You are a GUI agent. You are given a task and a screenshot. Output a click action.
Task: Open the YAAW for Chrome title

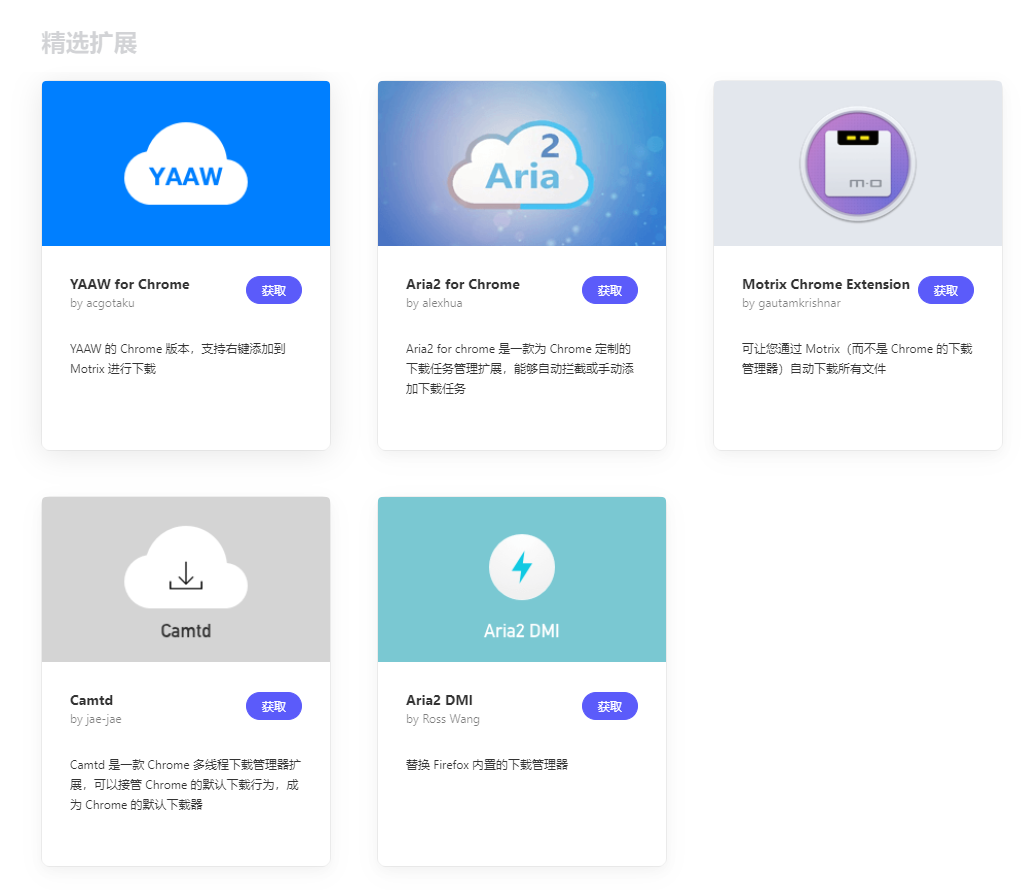coord(130,284)
